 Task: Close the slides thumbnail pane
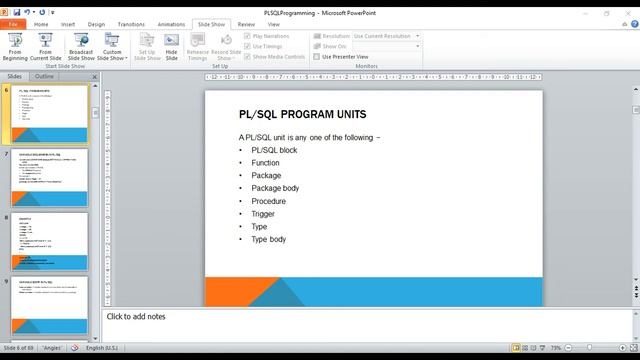(95, 77)
